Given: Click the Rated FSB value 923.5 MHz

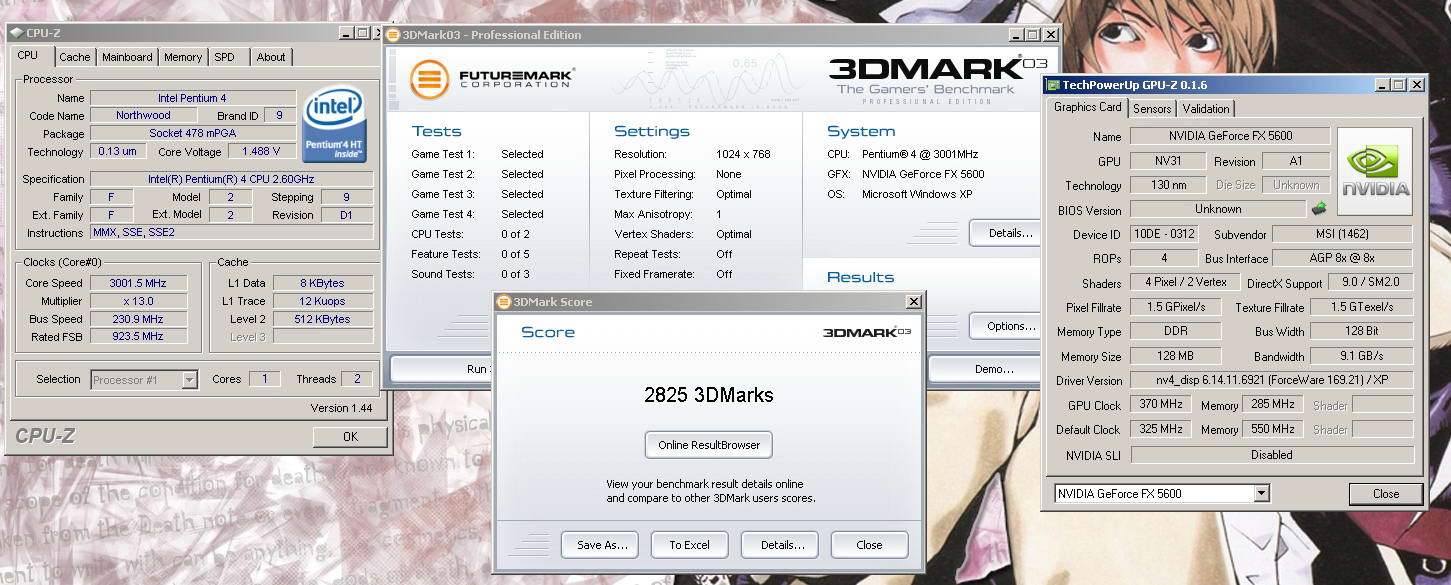Looking at the screenshot, I should 138,337.
